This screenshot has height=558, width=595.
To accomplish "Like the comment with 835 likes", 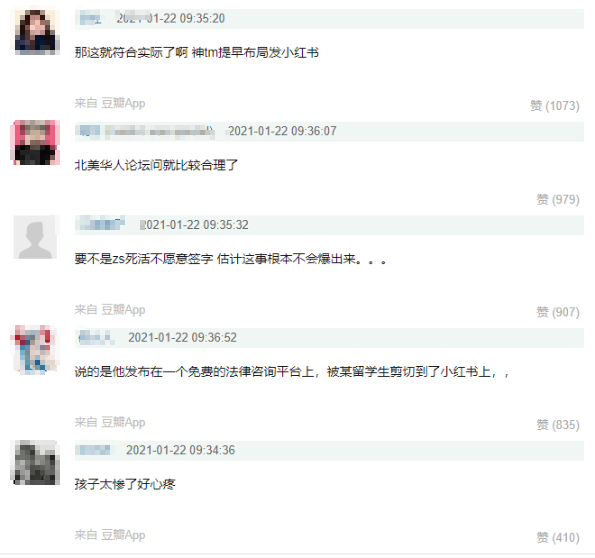I will [557, 424].
